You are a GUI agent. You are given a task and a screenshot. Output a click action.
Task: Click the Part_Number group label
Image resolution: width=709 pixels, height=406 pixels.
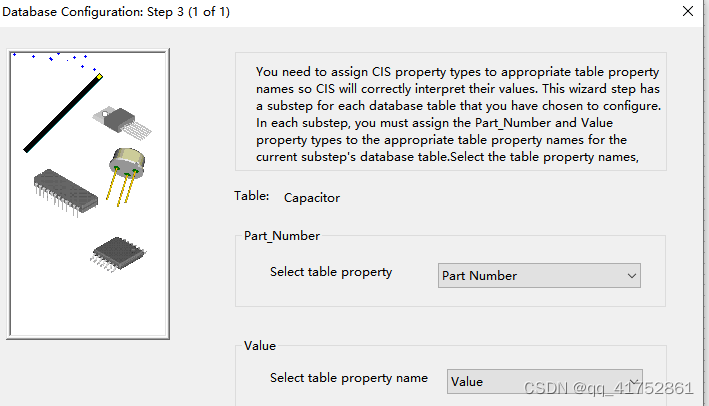click(x=282, y=236)
